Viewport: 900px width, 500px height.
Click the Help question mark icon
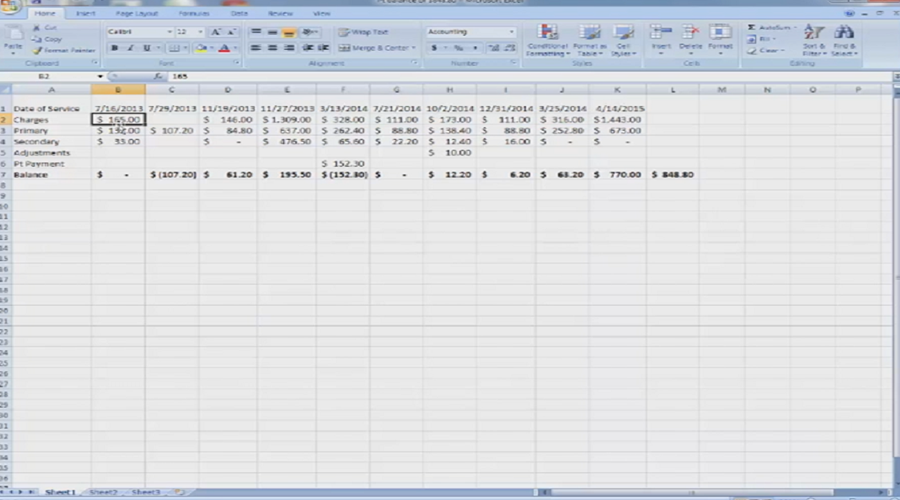click(x=849, y=13)
